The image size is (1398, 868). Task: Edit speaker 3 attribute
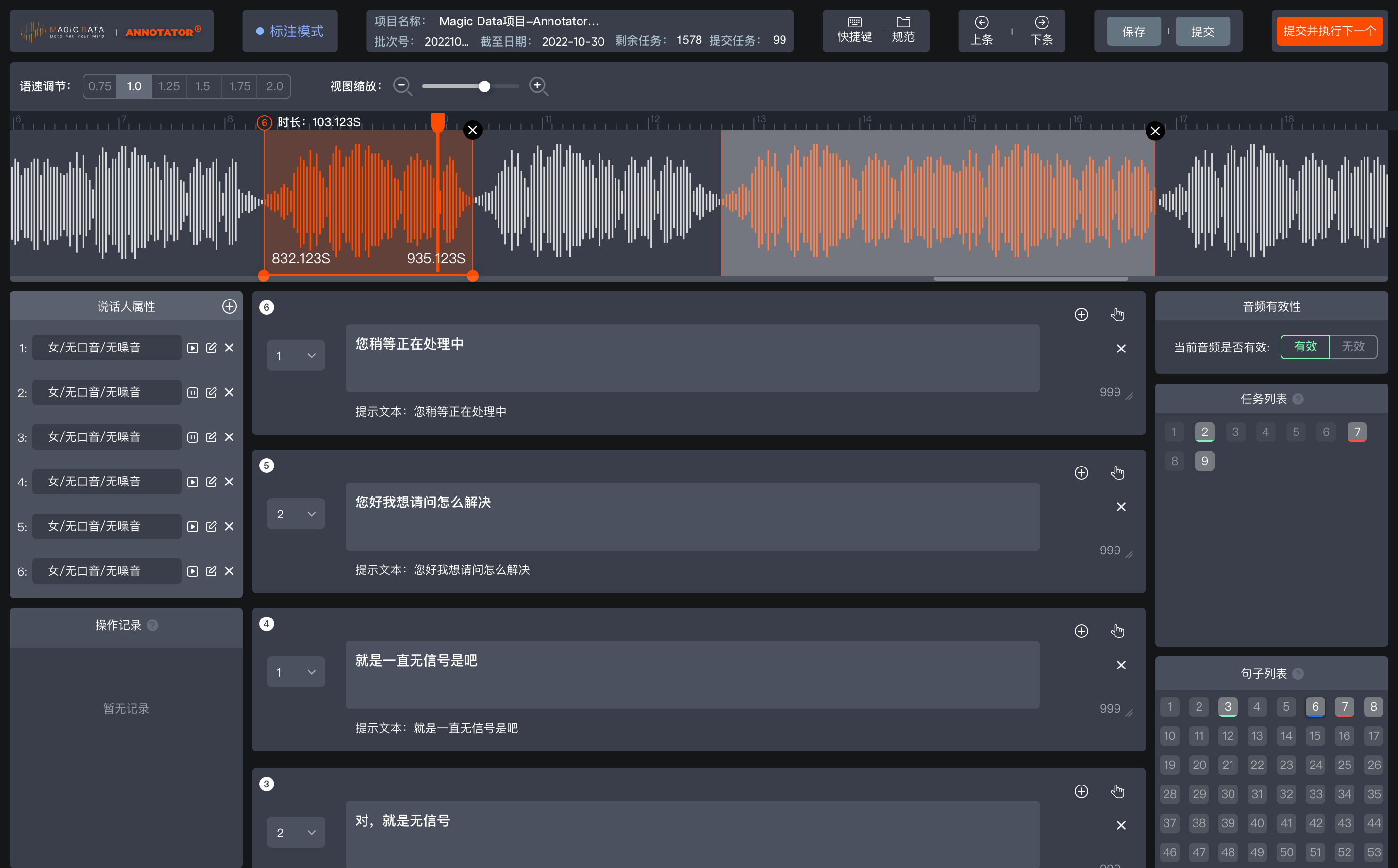[211, 437]
